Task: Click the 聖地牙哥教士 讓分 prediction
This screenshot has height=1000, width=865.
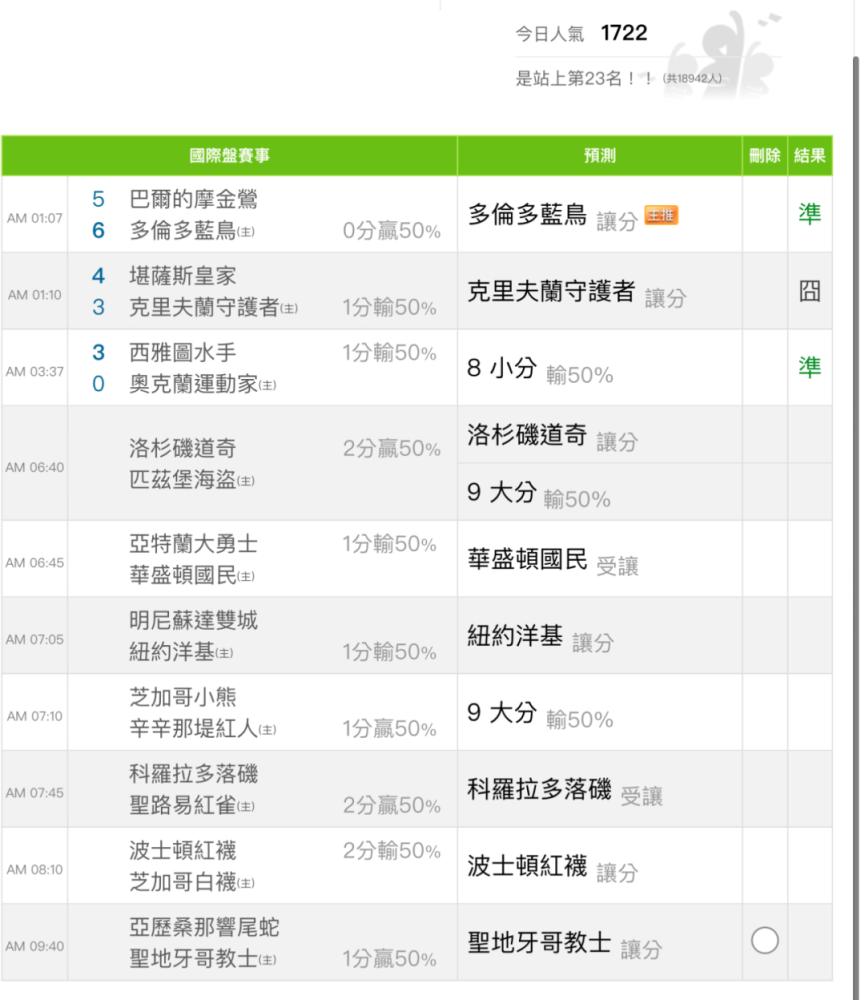Action: [x=565, y=944]
